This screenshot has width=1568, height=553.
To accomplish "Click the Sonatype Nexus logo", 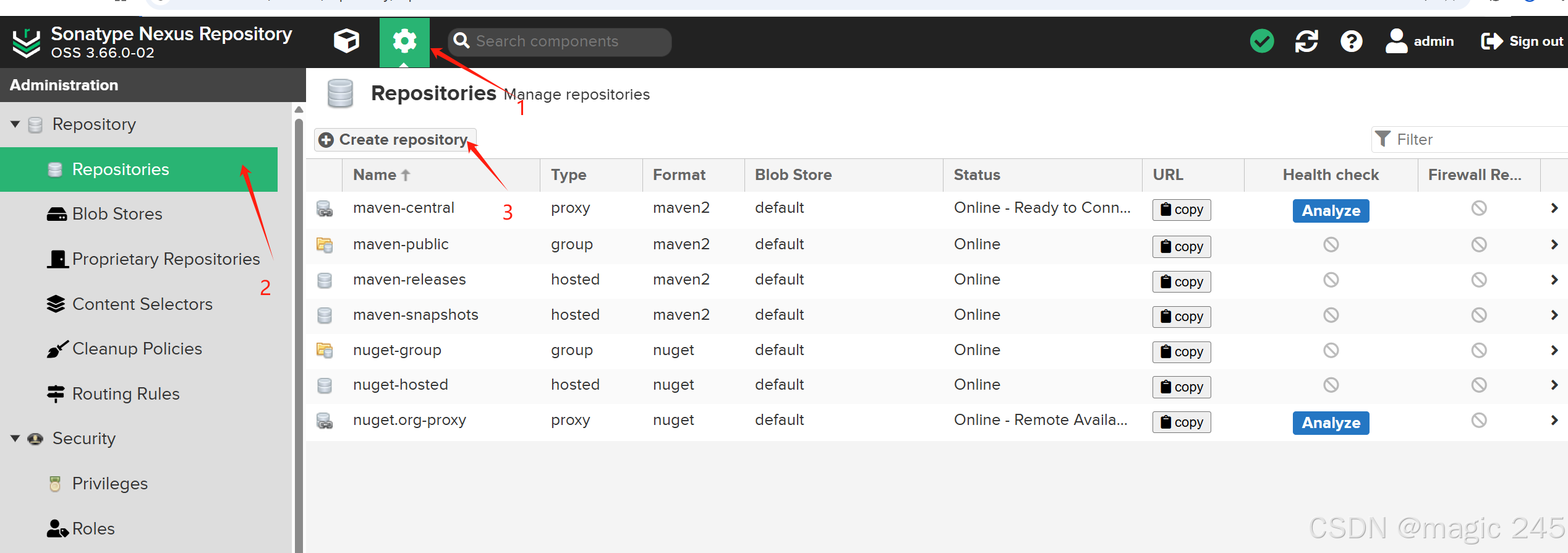I will pos(27,43).
